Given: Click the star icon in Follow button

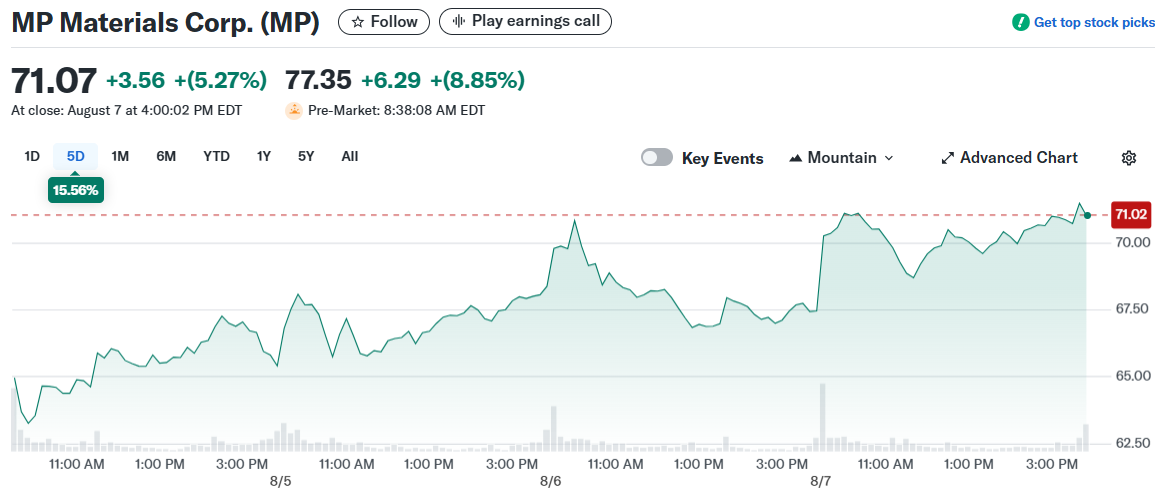Looking at the screenshot, I should [358, 21].
